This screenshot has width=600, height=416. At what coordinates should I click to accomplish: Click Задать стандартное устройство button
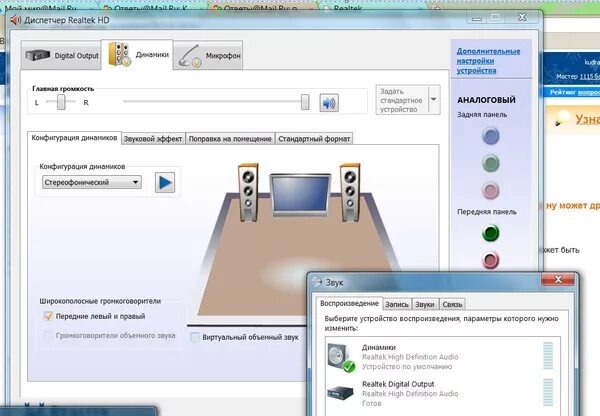click(x=402, y=100)
